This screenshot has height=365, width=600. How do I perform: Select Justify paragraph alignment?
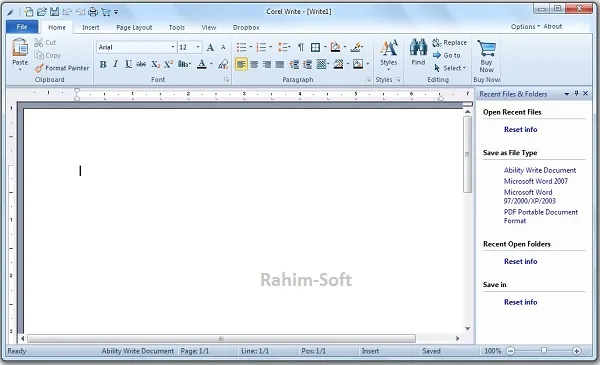point(280,64)
